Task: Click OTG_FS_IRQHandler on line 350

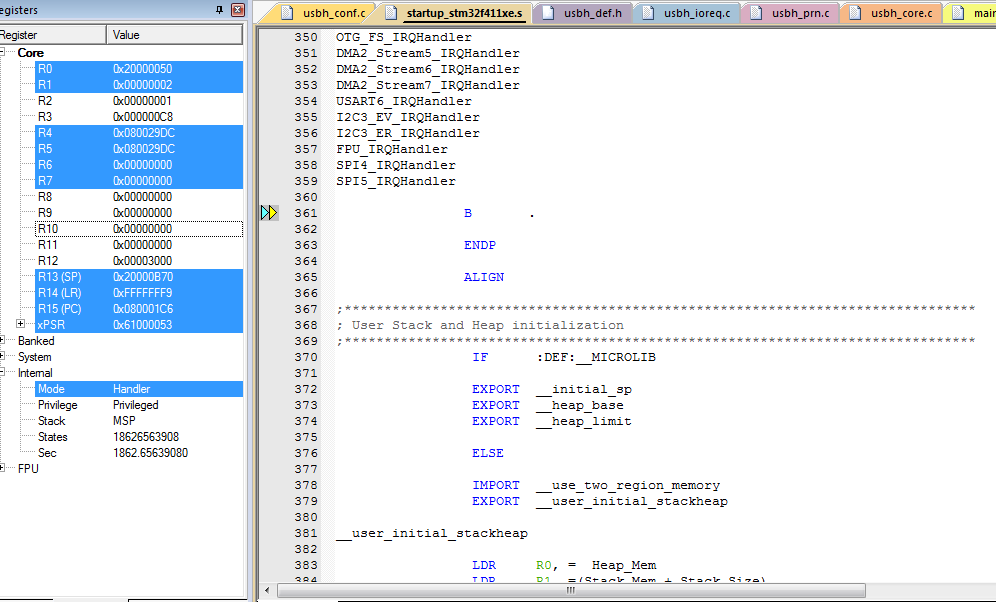Action: point(404,37)
